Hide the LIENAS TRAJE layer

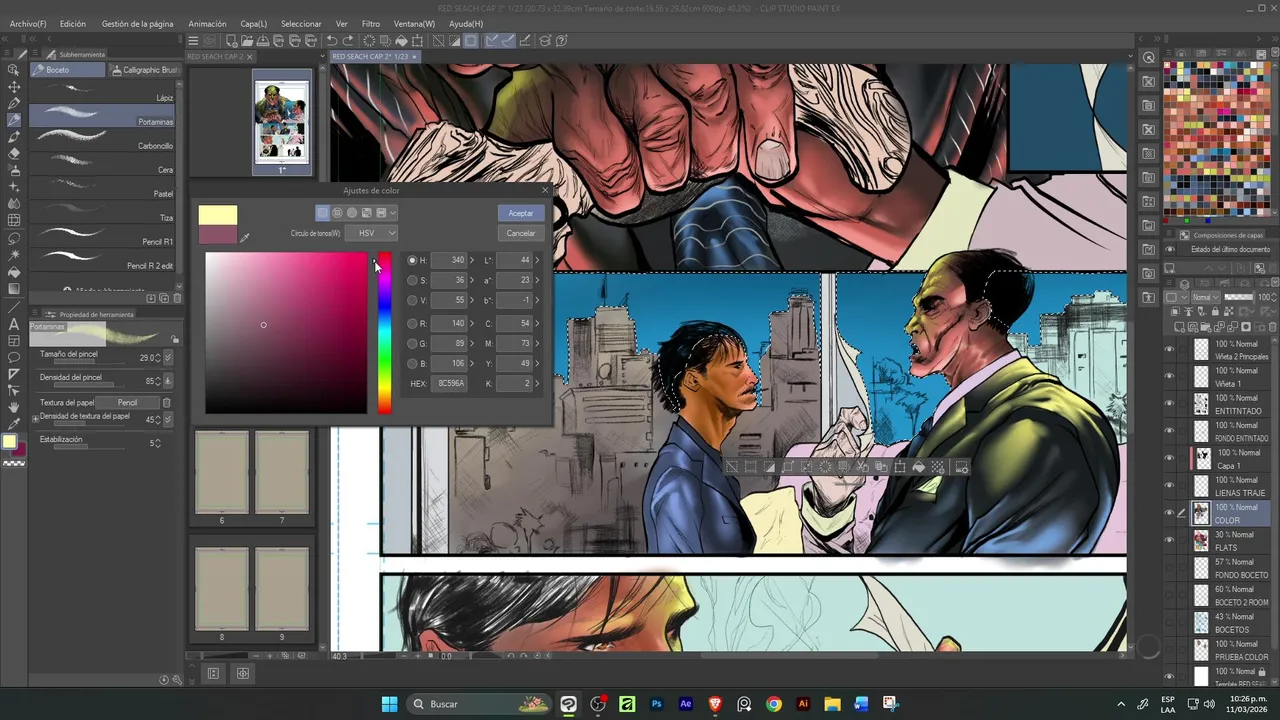point(1169,485)
